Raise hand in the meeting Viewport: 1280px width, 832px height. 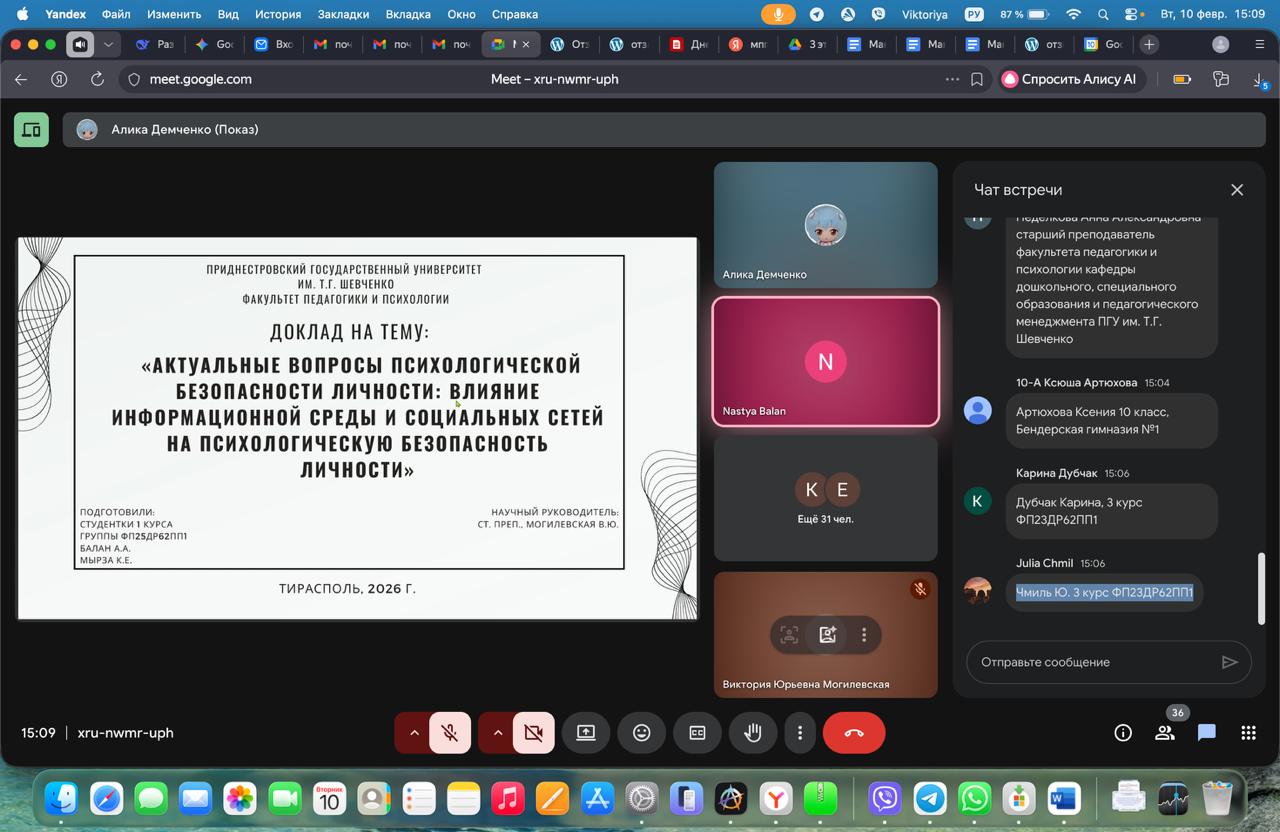point(753,733)
